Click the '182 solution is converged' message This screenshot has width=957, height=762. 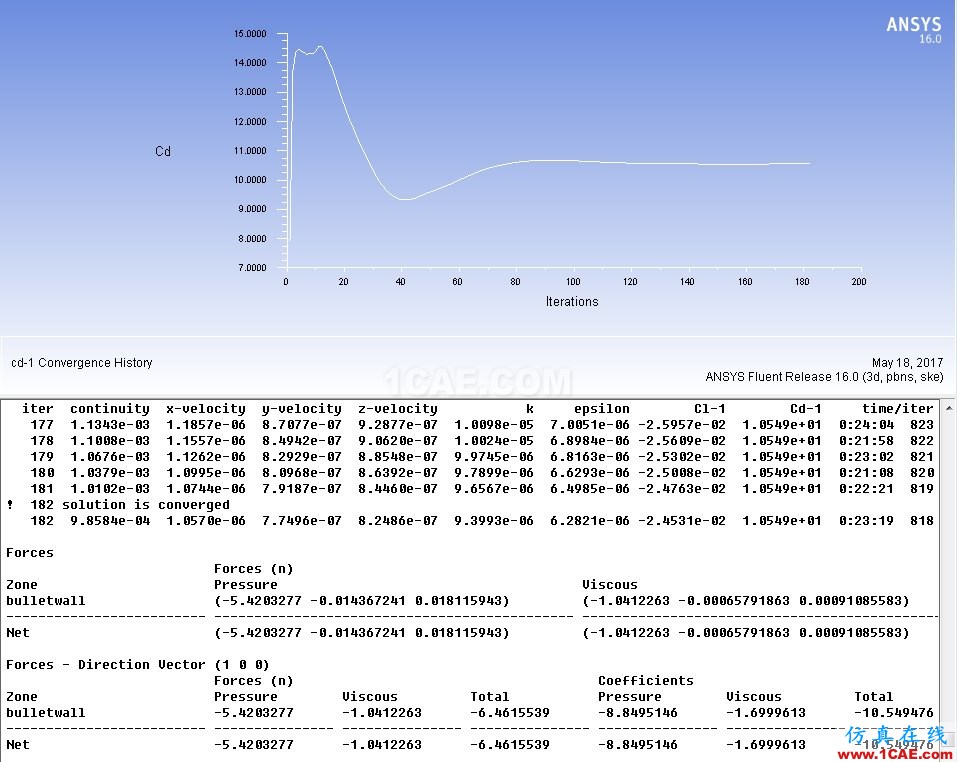coord(129,505)
